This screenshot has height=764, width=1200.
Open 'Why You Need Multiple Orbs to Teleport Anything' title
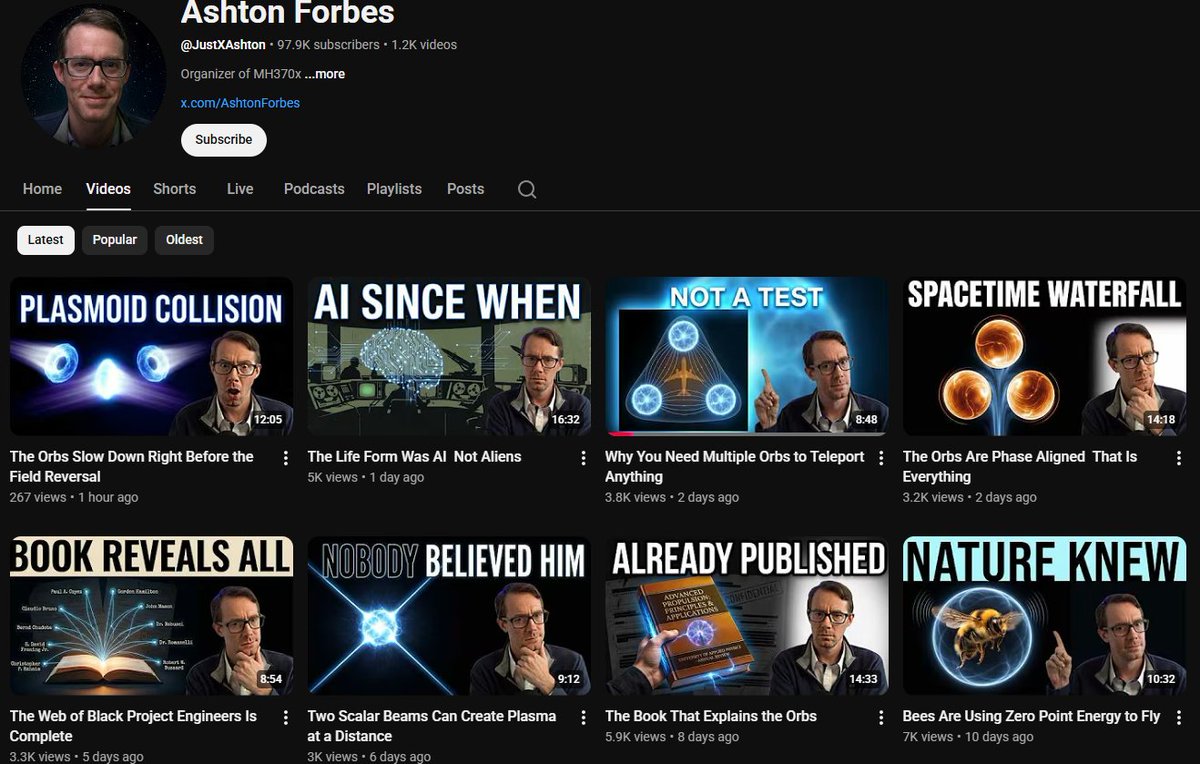[x=735, y=467]
